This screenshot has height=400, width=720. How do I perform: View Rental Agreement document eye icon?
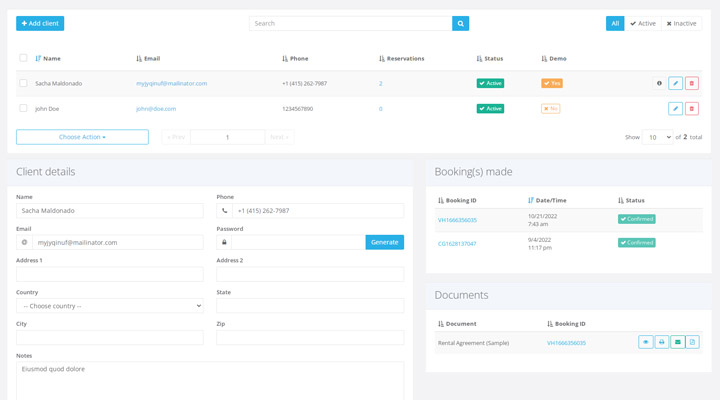point(646,342)
